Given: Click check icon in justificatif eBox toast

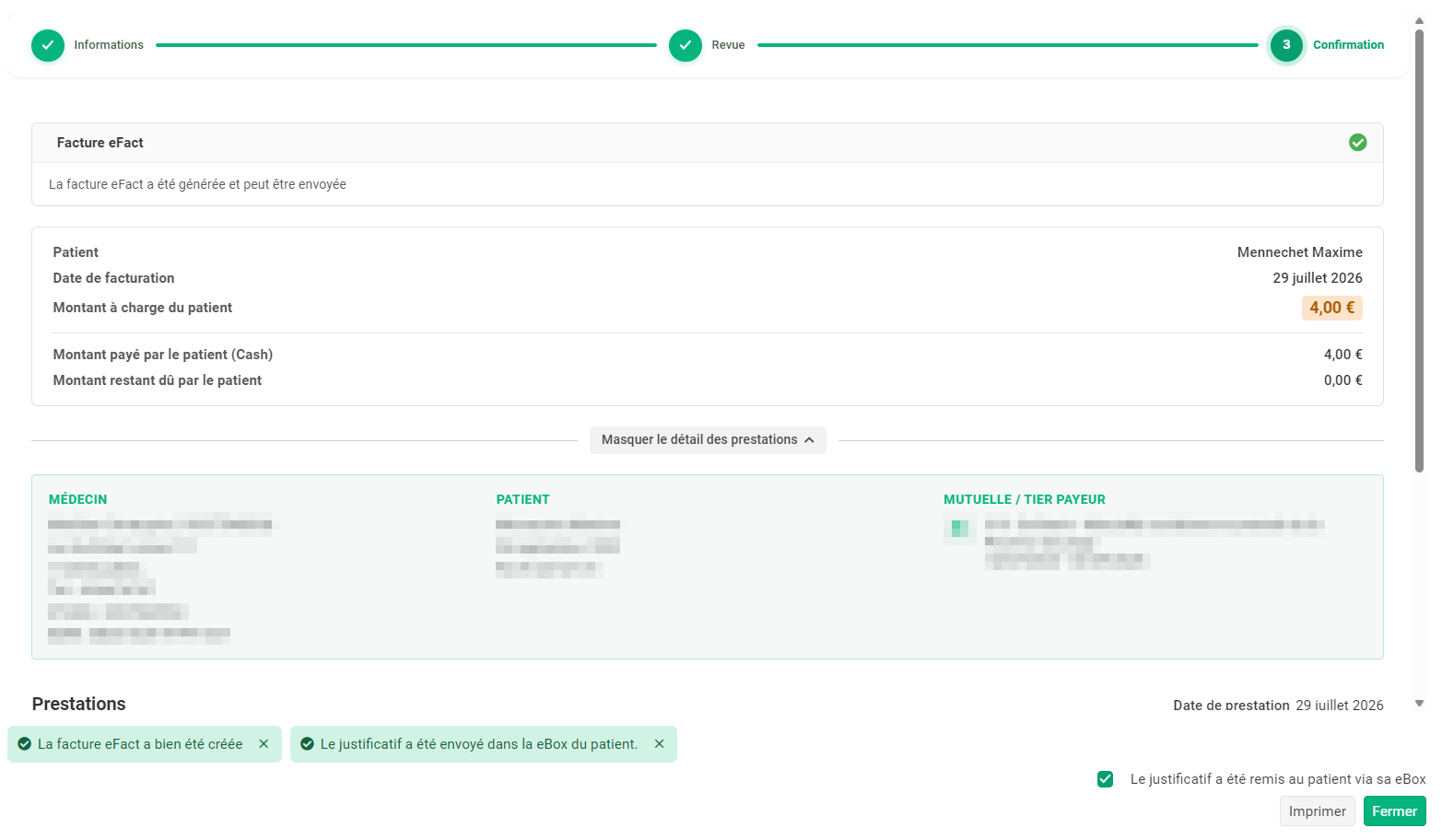Looking at the screenshot, I should [307, 744].
